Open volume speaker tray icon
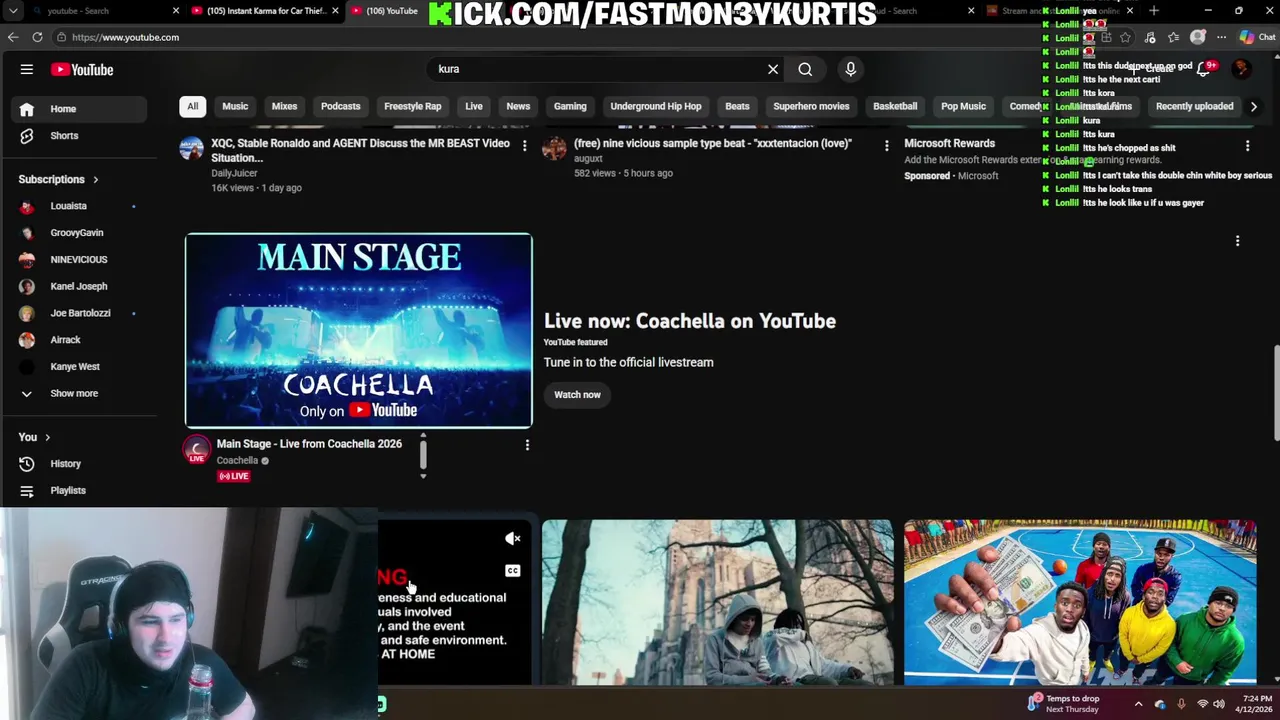This screenshot has width=1280, height=720. coord(1220,704)
